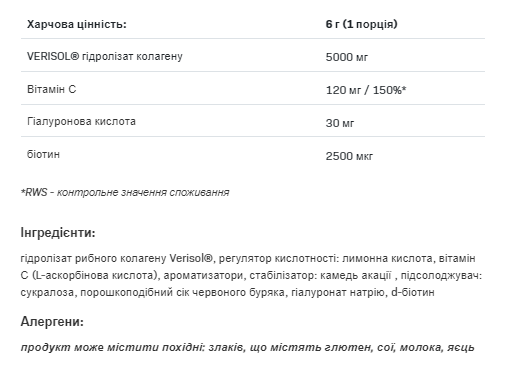
Task: Click the Алергени heading
Action: pyautogui.click(x=52, y=322)
